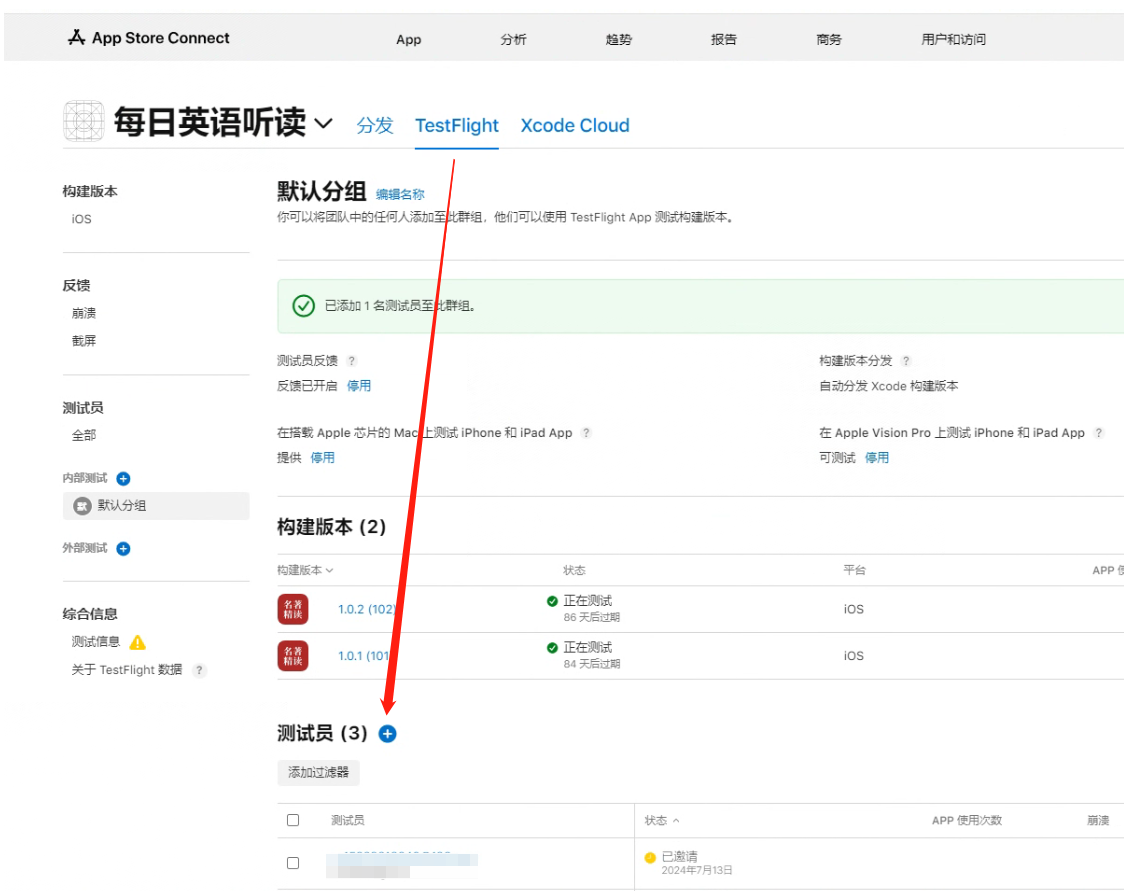The height and width of the screenshot is (891, 1124).
Task: Click 84 天后过期 text for build 1.0.1
Action: click(x=591, y=664)
